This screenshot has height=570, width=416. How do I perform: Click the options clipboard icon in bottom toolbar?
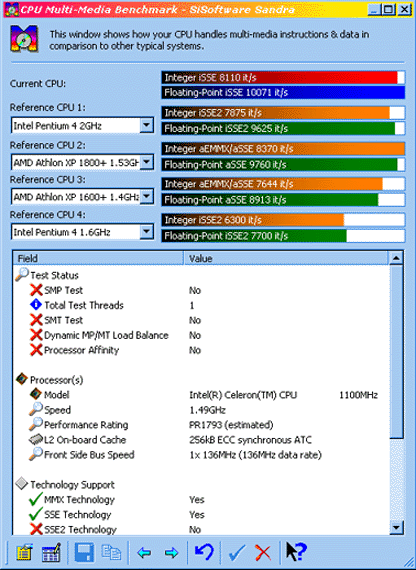25,553
